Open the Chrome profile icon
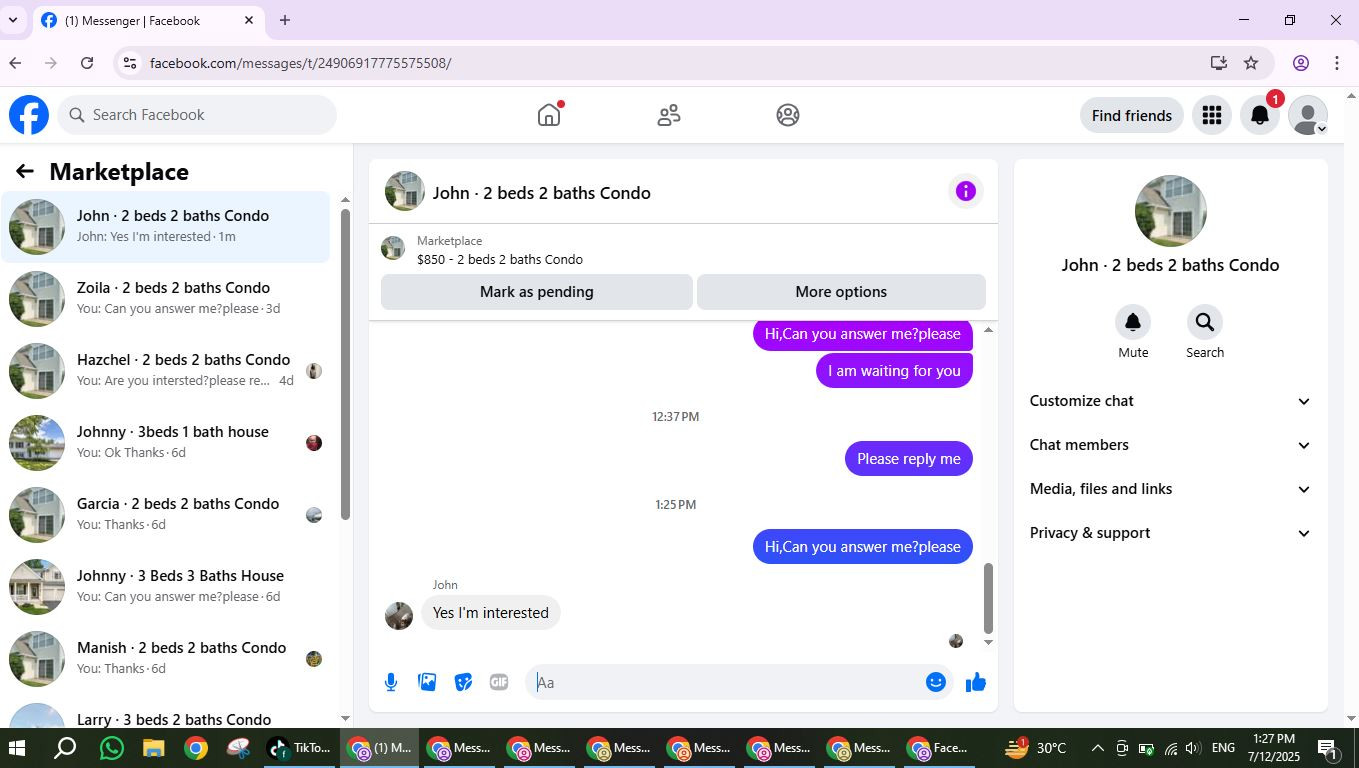 point(1301,63)
